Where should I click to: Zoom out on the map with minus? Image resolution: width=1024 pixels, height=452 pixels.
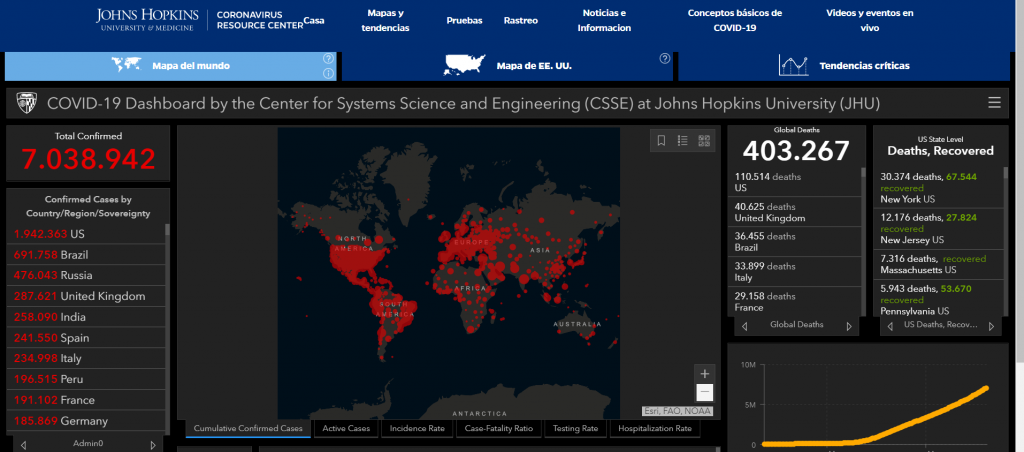click(705, 393)
